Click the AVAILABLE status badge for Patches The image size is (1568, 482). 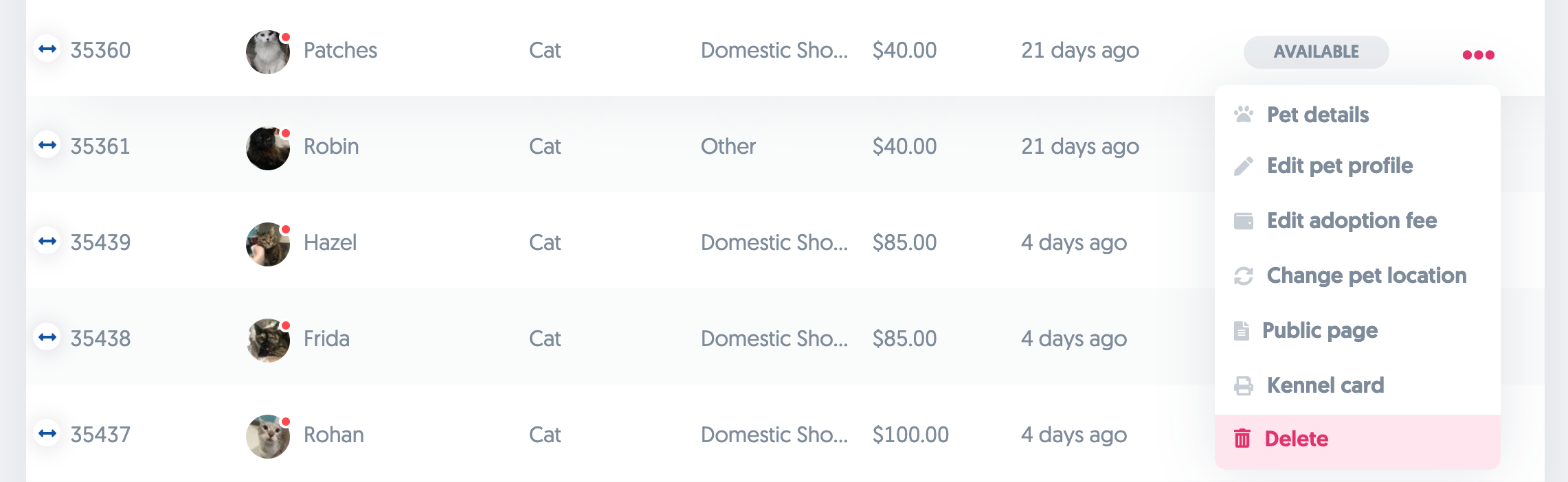pyautogui.click(x=1316, y=52)
